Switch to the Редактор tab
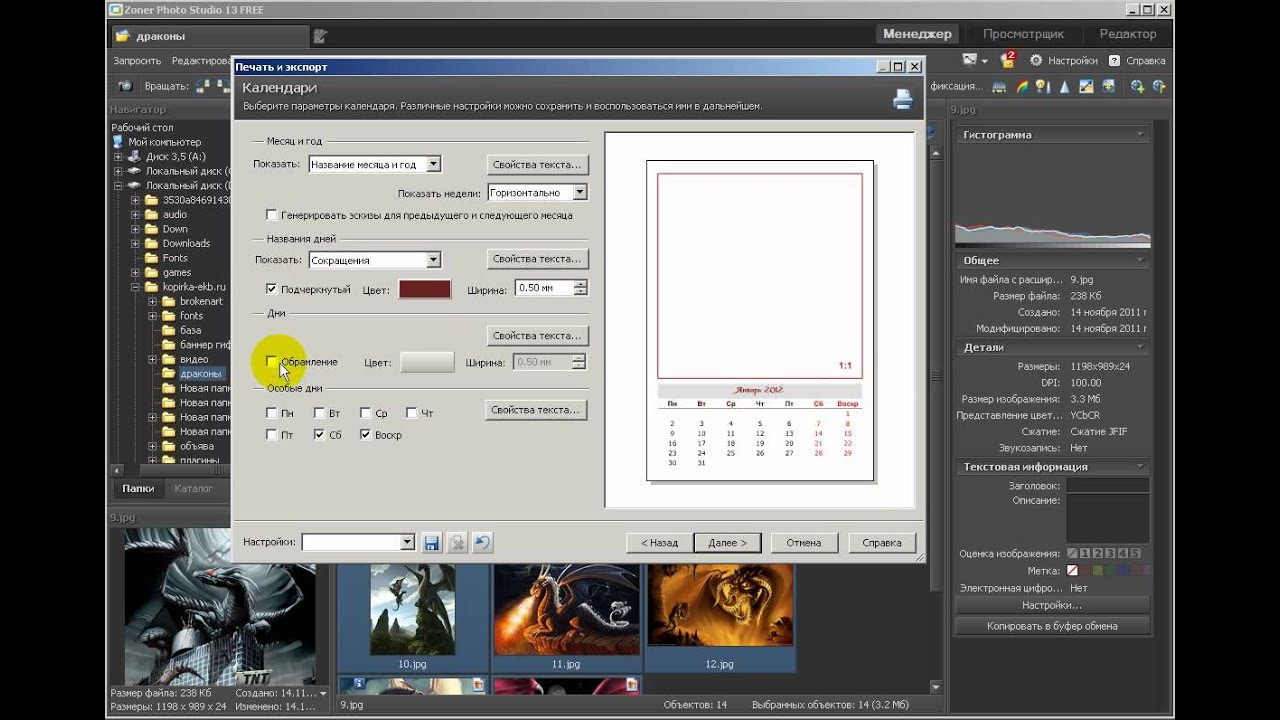 pos(1128,34)
